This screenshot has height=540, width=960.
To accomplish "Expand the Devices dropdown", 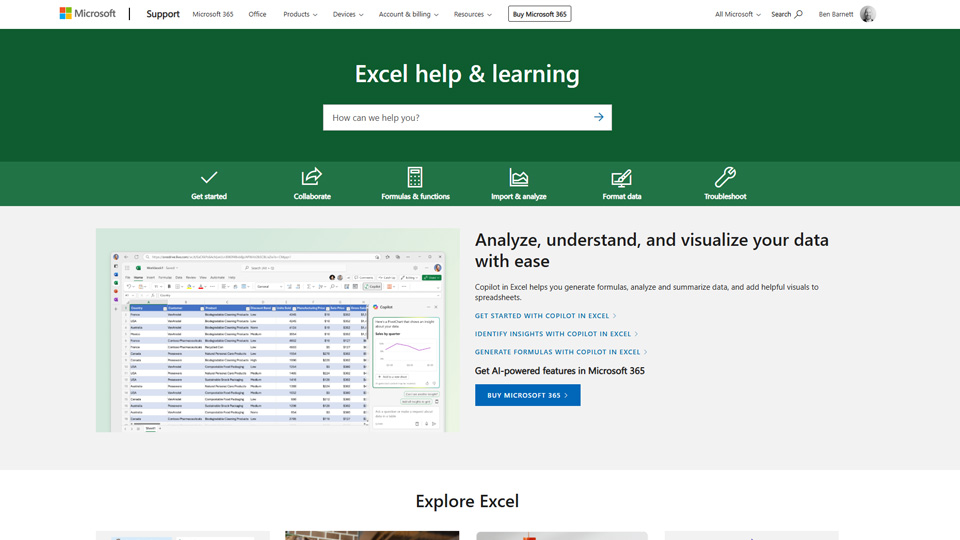I will 348,14.
